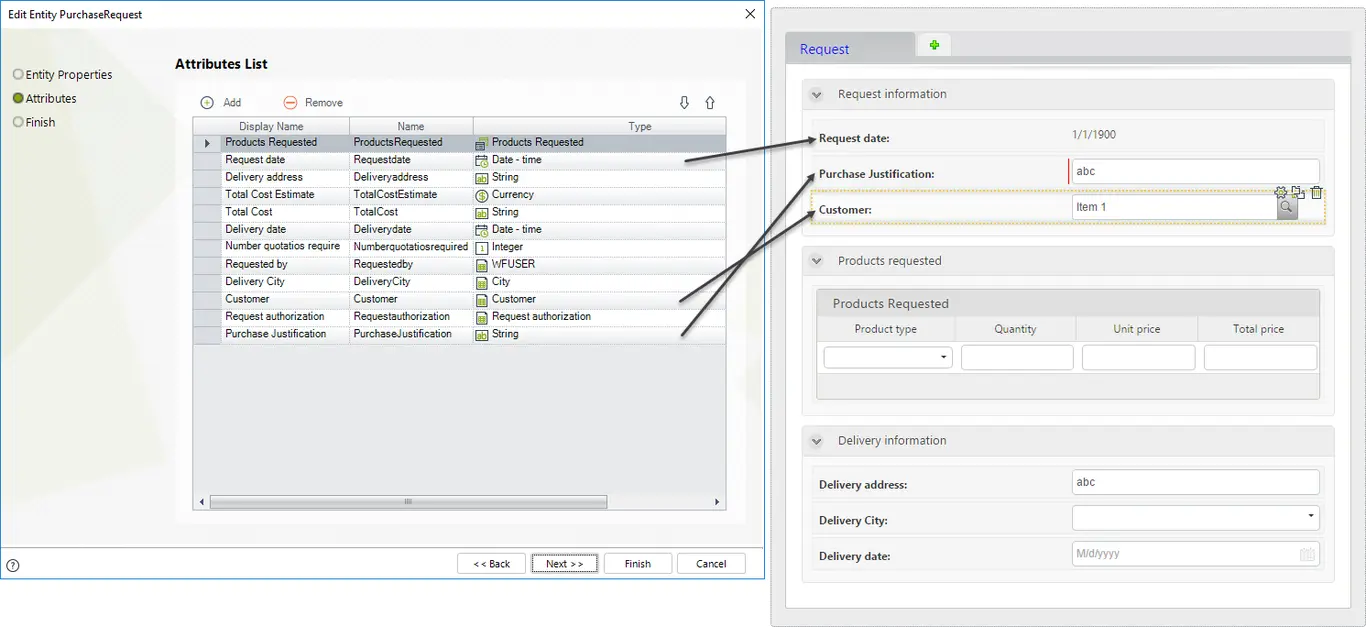1366x627 pixels.
Task: Move attribute down with the down arrow
Action: coord(685,103)
